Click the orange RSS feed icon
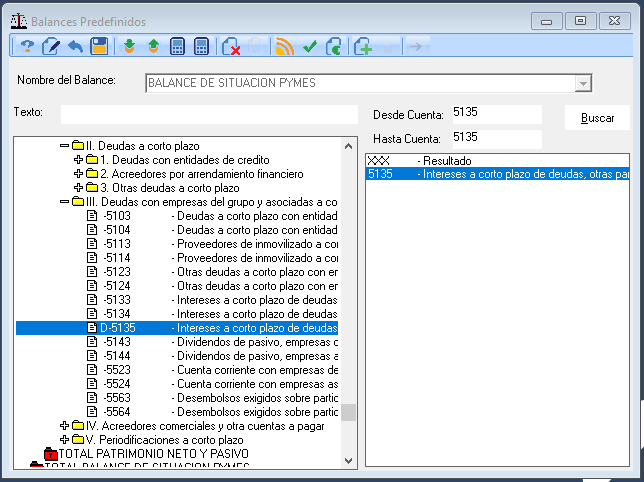This screenshot has width=644, height=482. pos(285,46)
